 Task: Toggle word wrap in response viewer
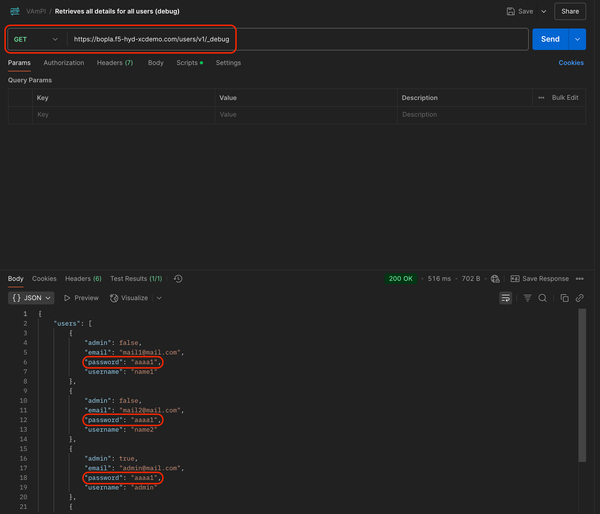click(x=506, y=298)
